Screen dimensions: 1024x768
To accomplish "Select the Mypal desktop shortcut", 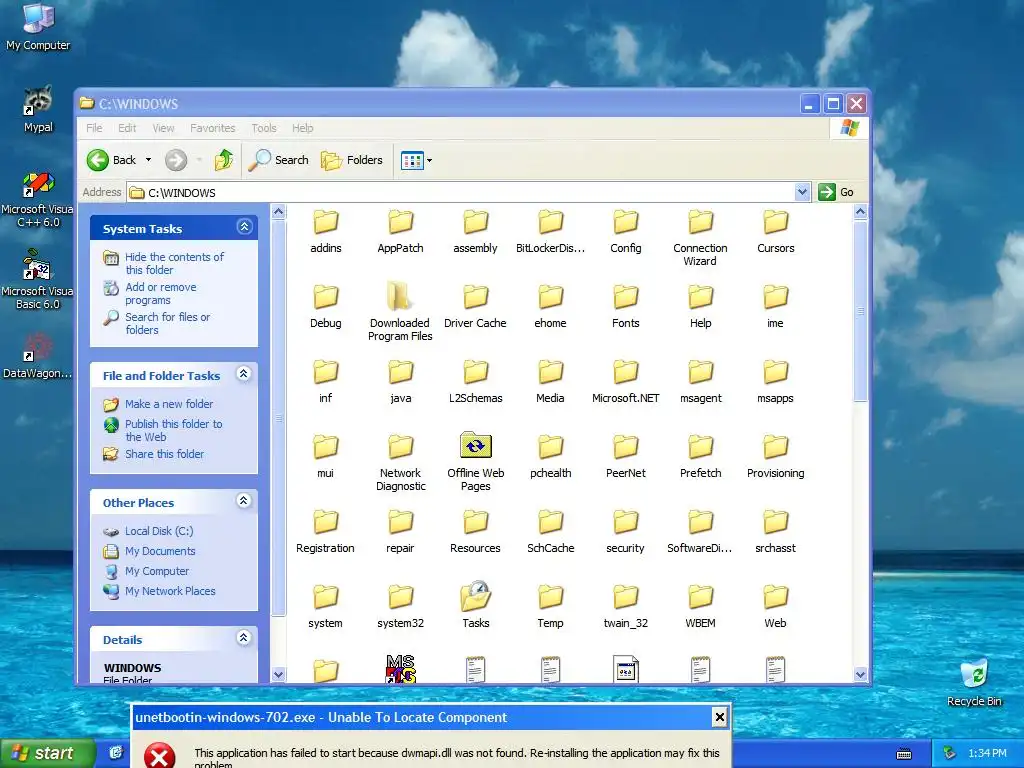I will click(x=38, y=109).
